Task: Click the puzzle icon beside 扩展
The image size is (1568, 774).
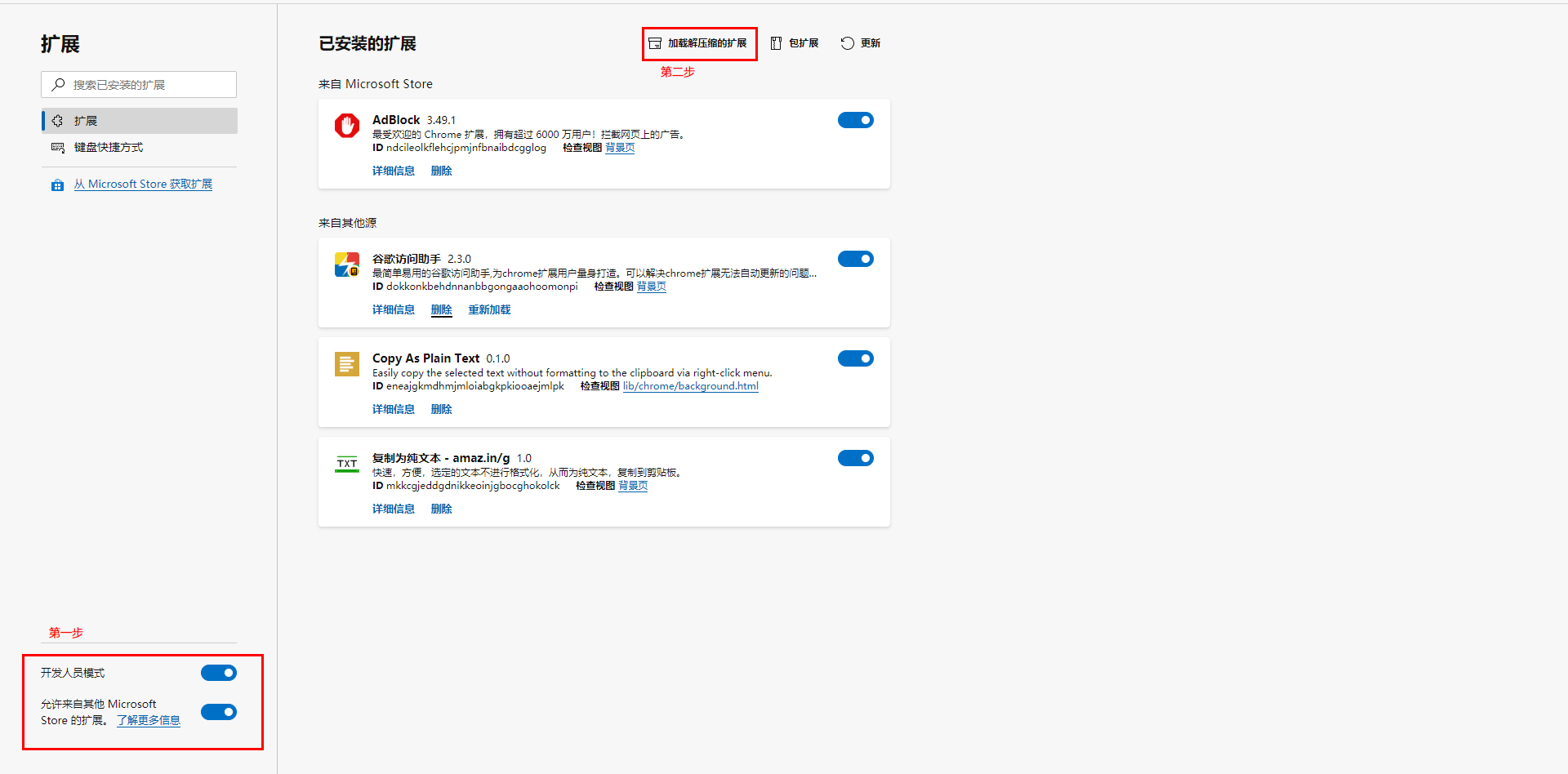Action: 57,121
